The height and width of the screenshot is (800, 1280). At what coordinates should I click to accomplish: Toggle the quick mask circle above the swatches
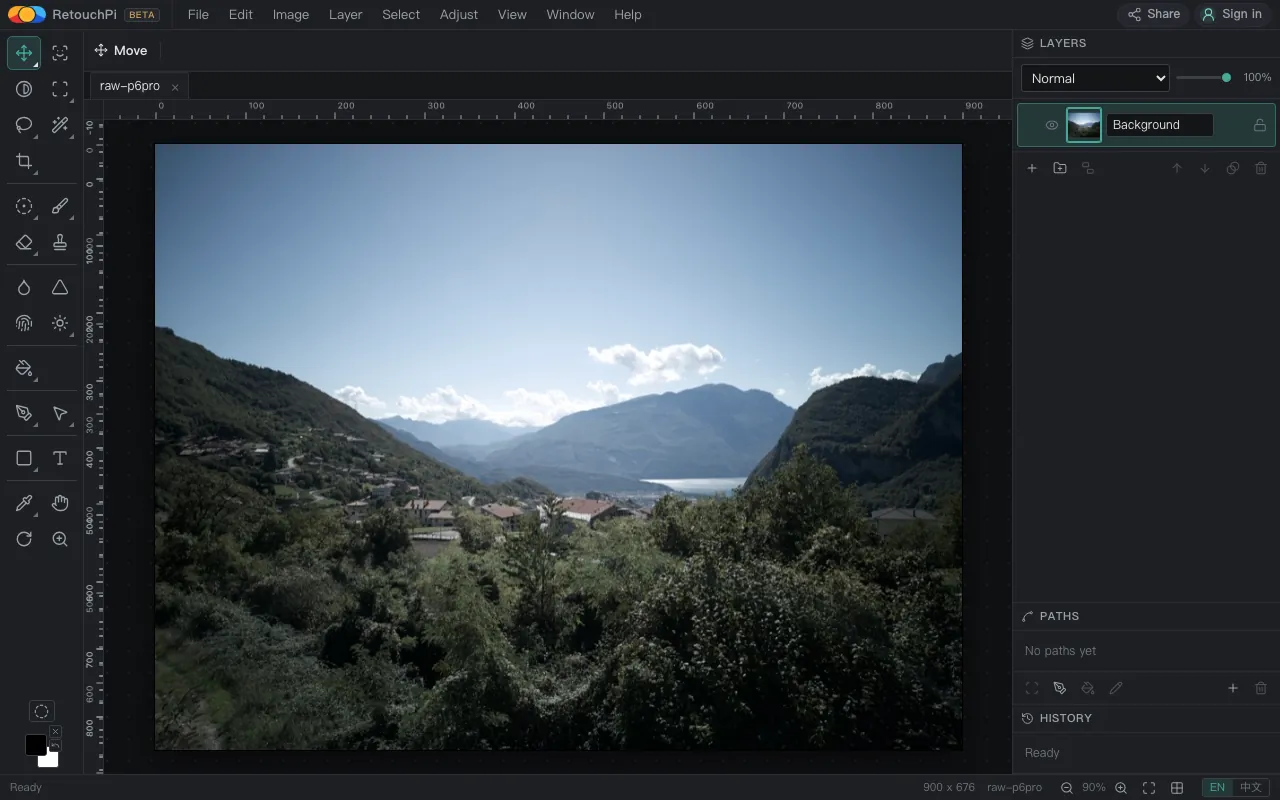pyautogui.click(x=41, y=711)
